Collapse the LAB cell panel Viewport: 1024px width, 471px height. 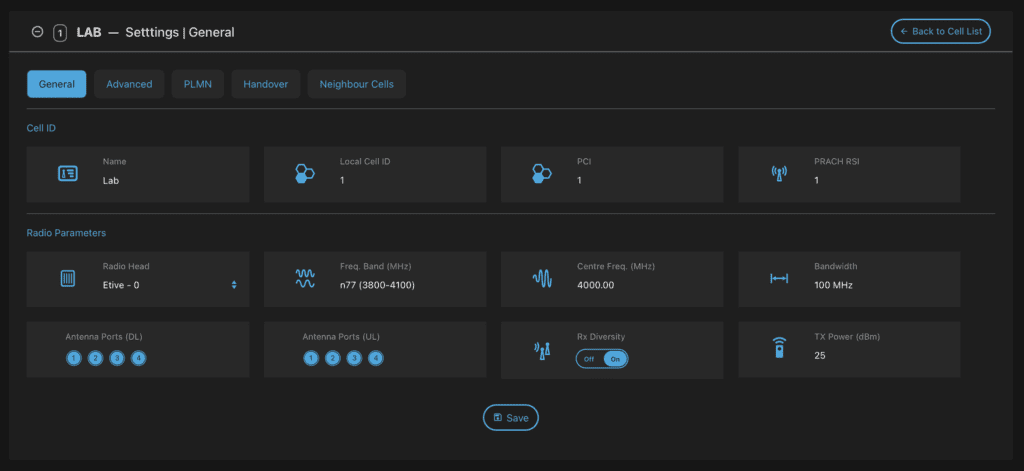click(x=38, y=32)
